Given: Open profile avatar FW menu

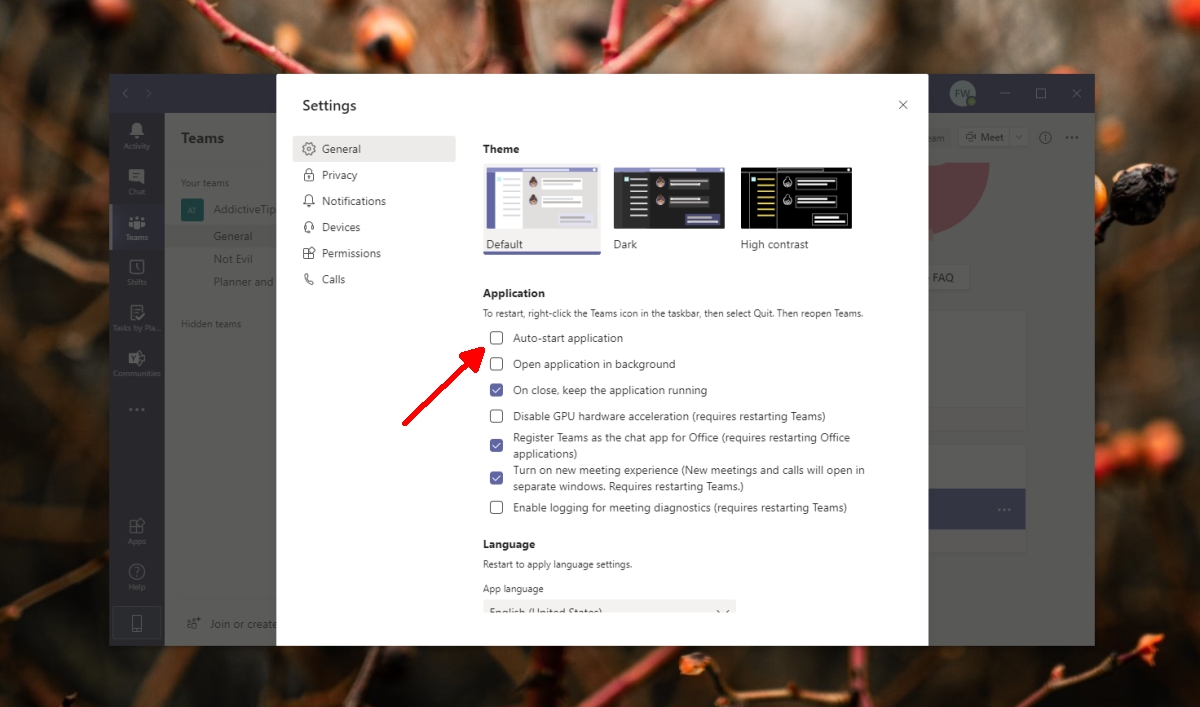Looking at the screenshot, I should 962,93.
